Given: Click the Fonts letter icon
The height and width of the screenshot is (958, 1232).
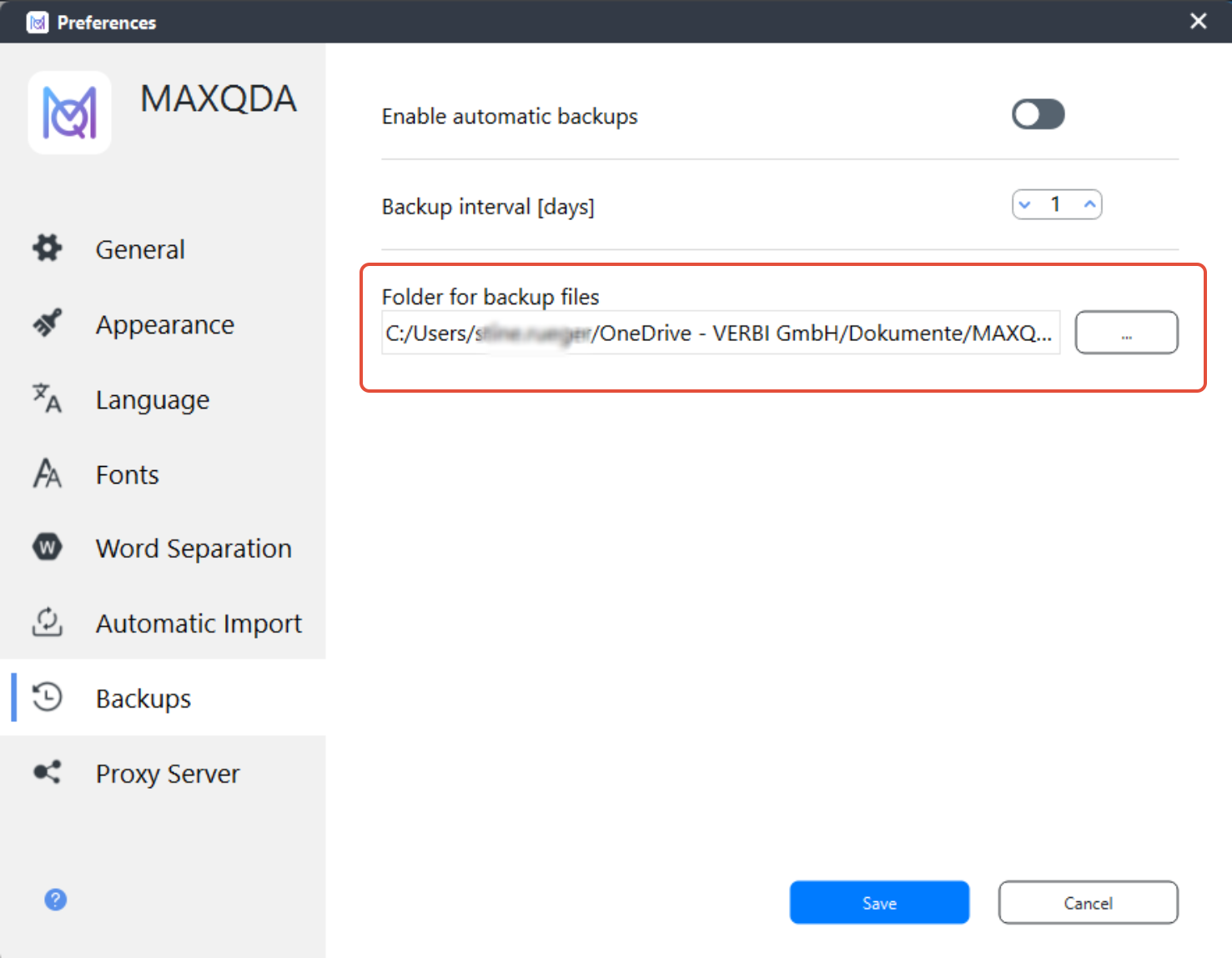Looking at the screenshot, I should pyautogui.click(x=48, y=473).
